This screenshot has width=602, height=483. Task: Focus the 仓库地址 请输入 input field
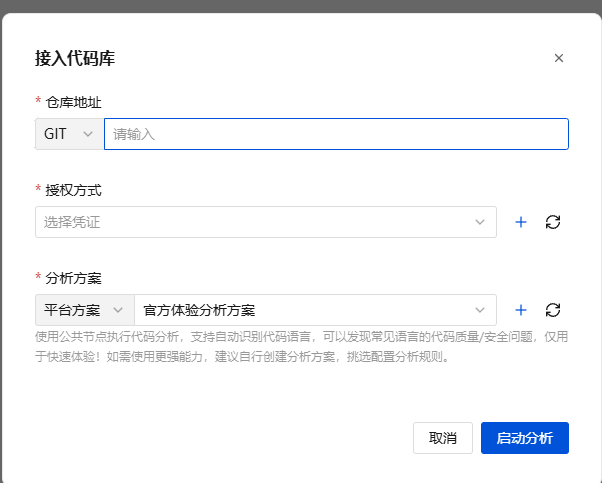[x=336, y=134]
